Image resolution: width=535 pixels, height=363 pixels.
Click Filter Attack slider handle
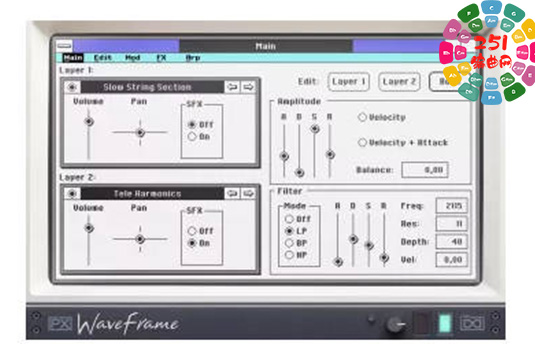(x=338, y=262)
